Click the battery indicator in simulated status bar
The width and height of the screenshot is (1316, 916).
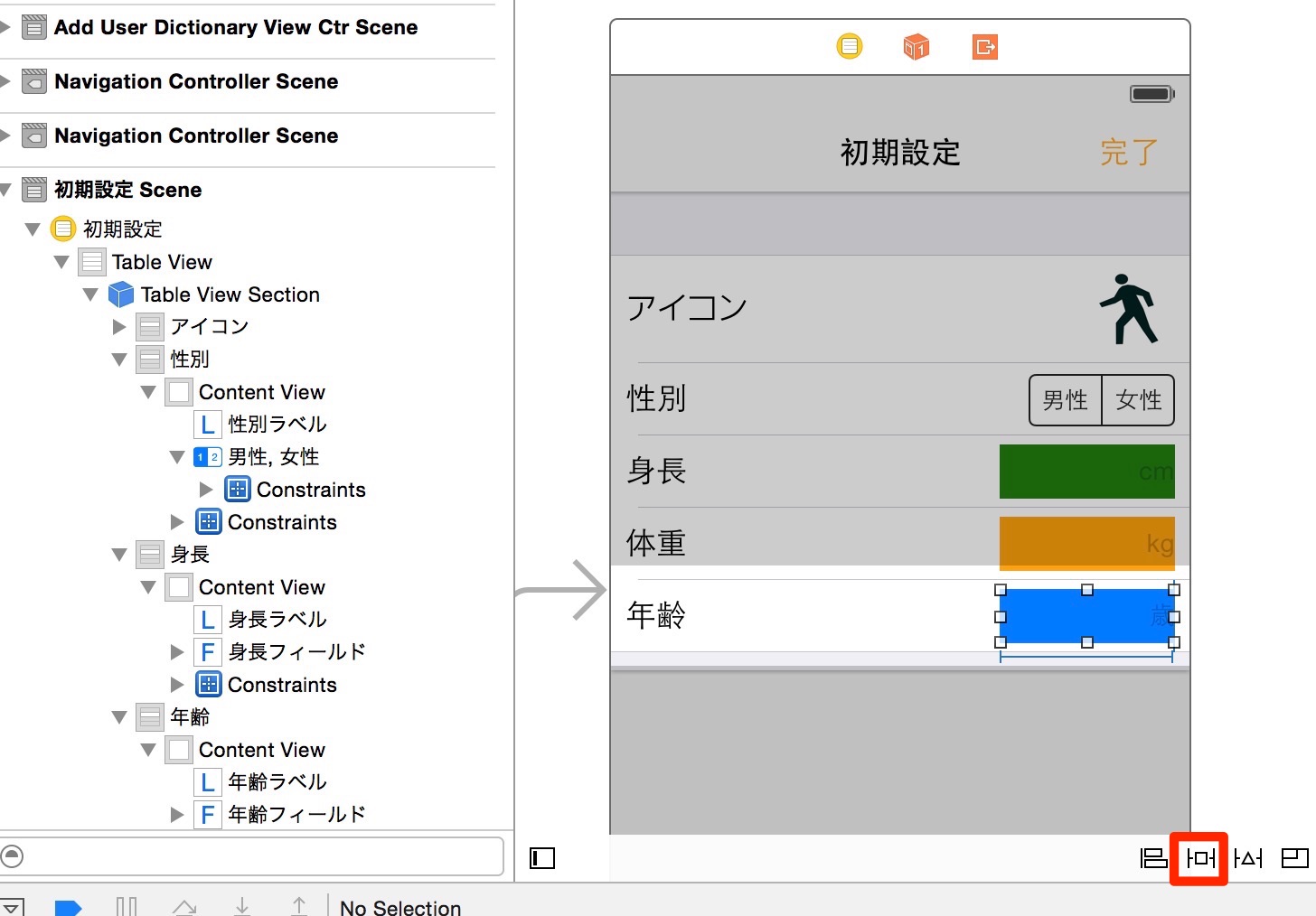(x=1152, y=94)
